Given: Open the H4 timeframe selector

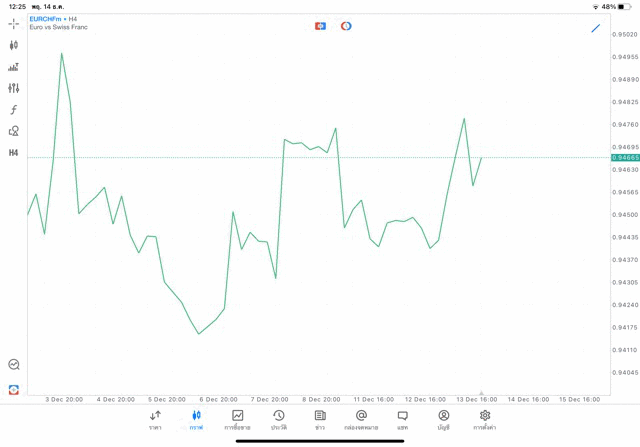Looking at the screenshot, I should pyautogui.click(x=13, y=153).
